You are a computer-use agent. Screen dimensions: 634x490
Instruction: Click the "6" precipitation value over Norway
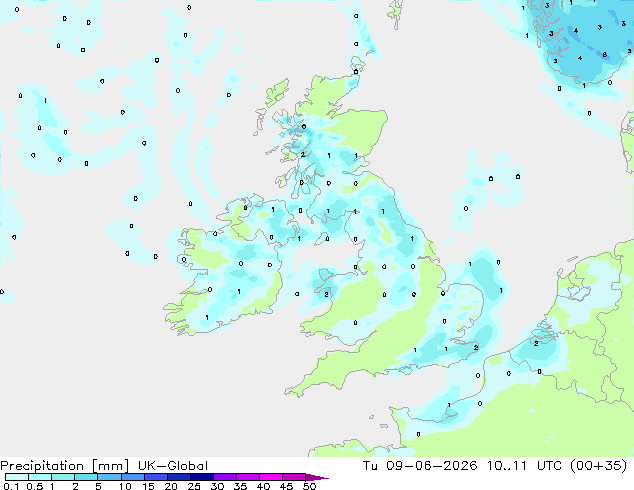[604, 55]
